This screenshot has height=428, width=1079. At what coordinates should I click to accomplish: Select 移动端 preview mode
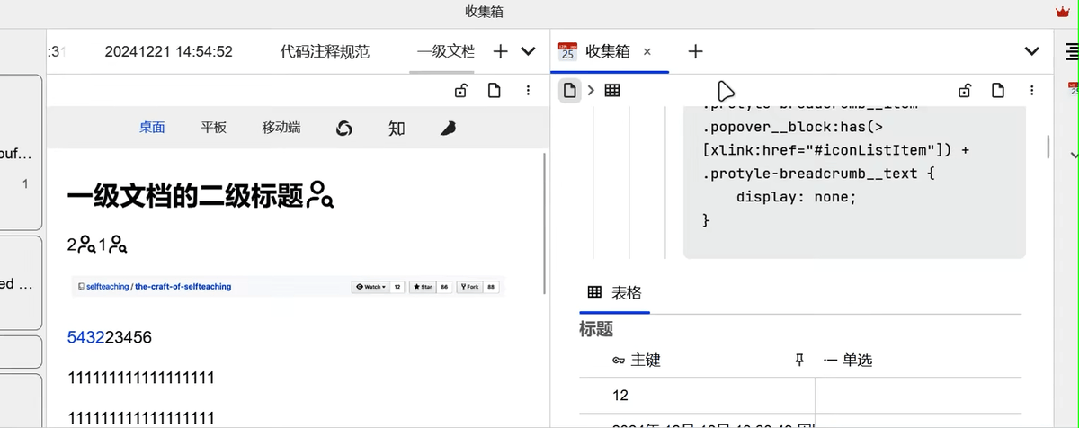pos(281,127)
